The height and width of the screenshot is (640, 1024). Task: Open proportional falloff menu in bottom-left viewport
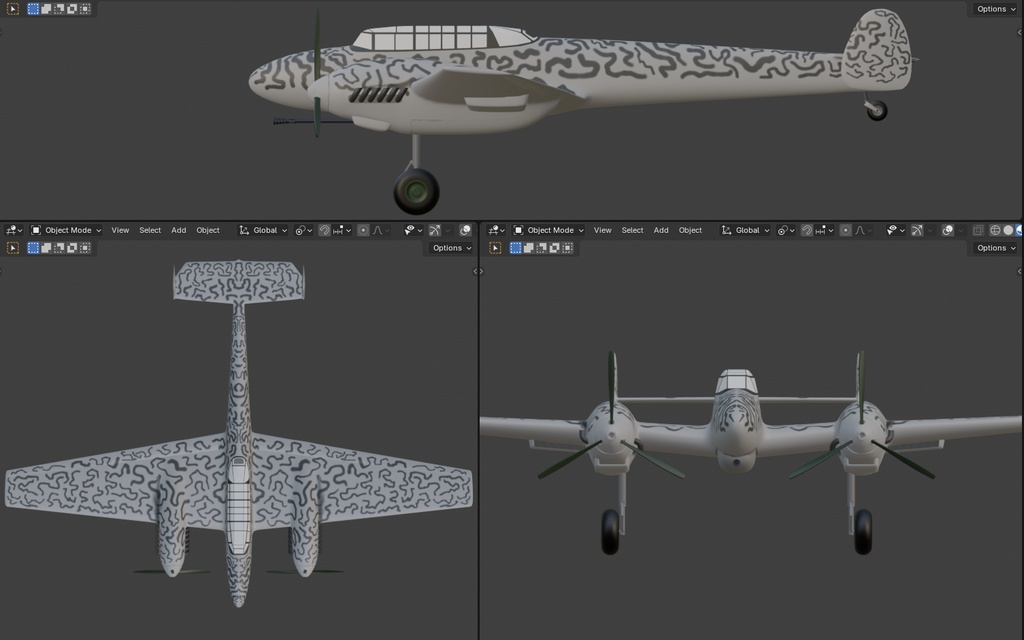(381, 230)
